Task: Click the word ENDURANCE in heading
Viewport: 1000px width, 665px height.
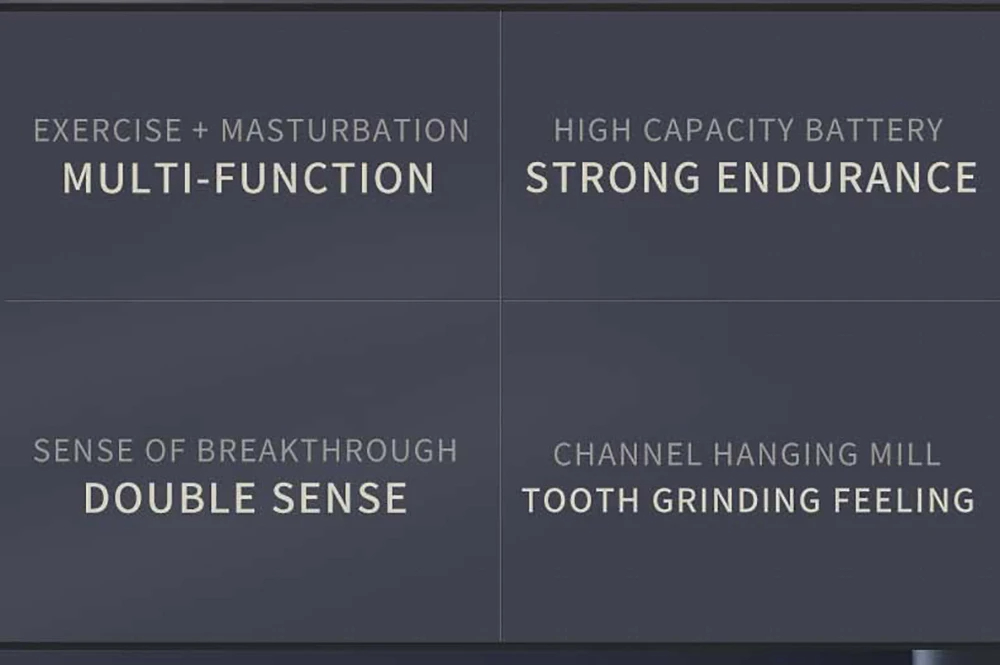Action: point(847,177)
